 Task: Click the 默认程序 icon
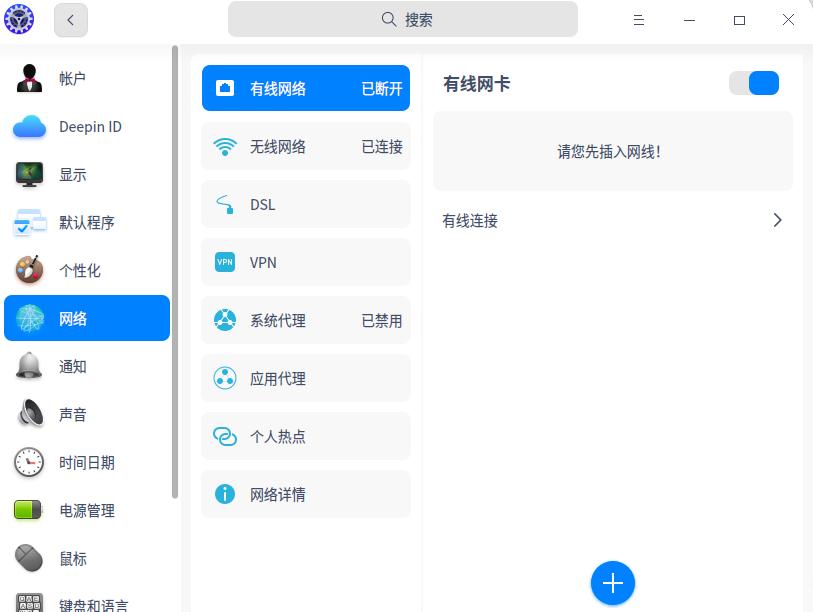(29, 222)
